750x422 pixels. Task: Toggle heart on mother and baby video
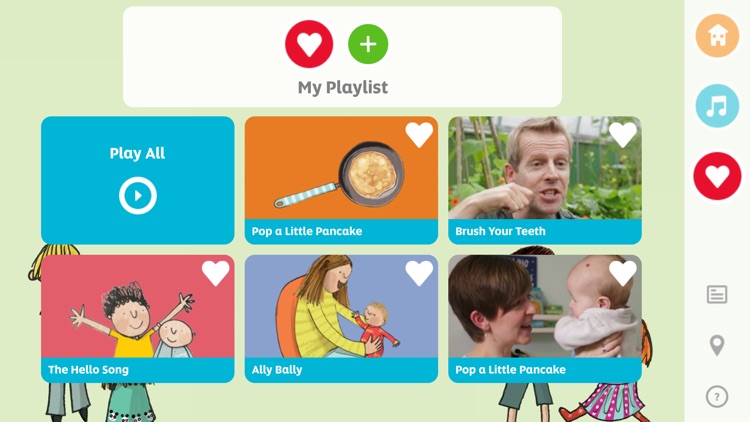point(623,273)
